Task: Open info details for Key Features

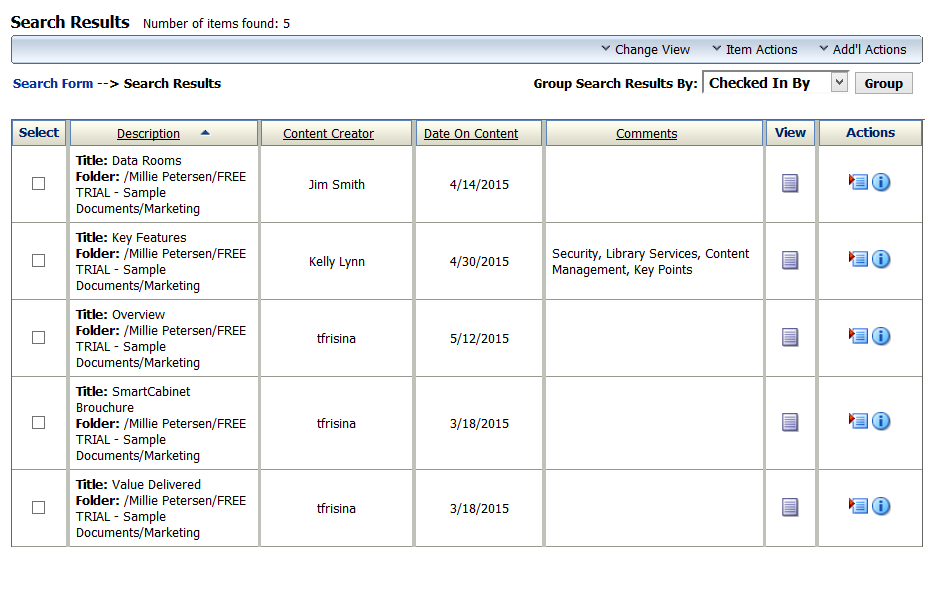Action: click(x=881, y=259)
